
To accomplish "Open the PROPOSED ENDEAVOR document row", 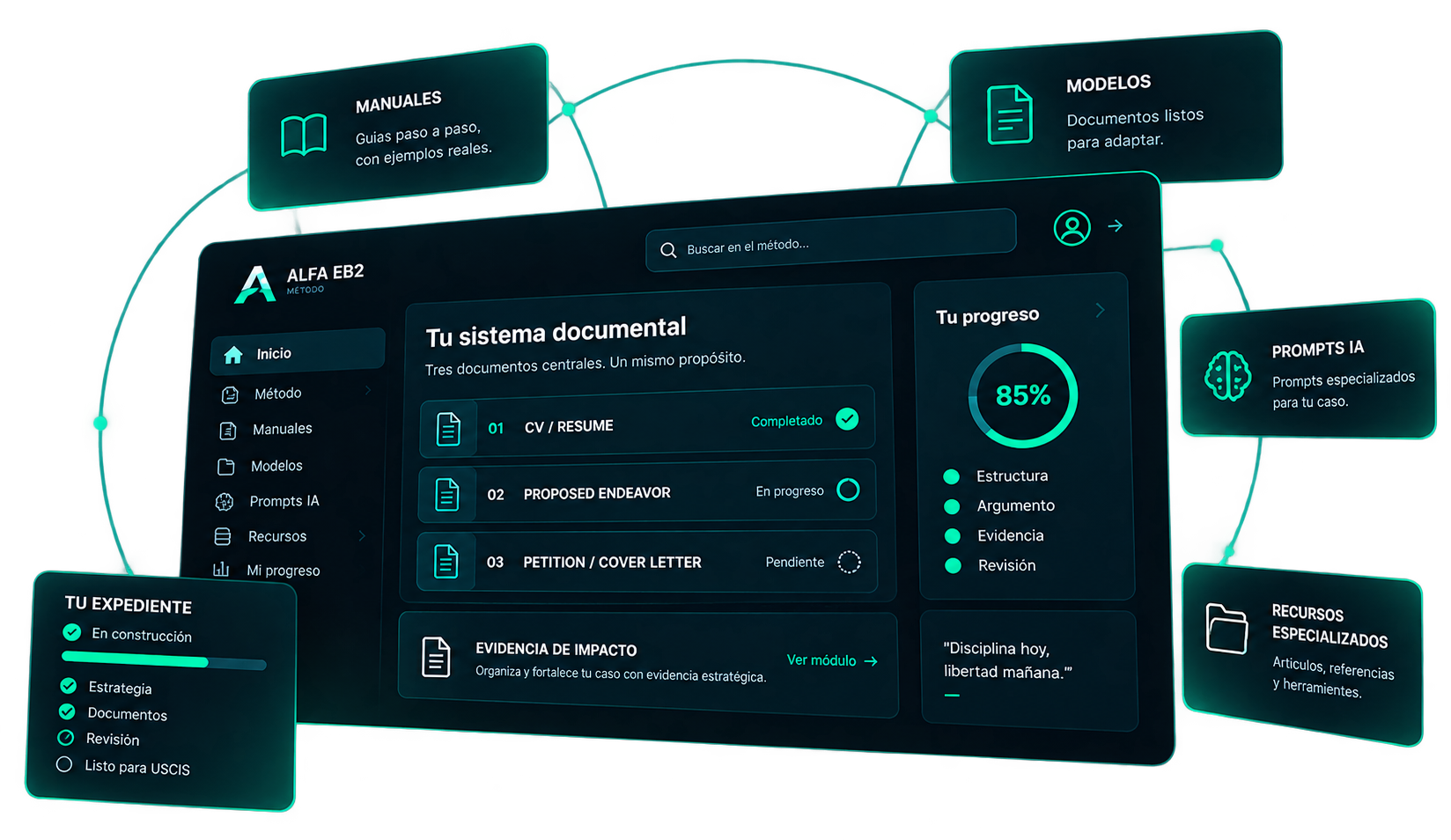I will point(647,492).
